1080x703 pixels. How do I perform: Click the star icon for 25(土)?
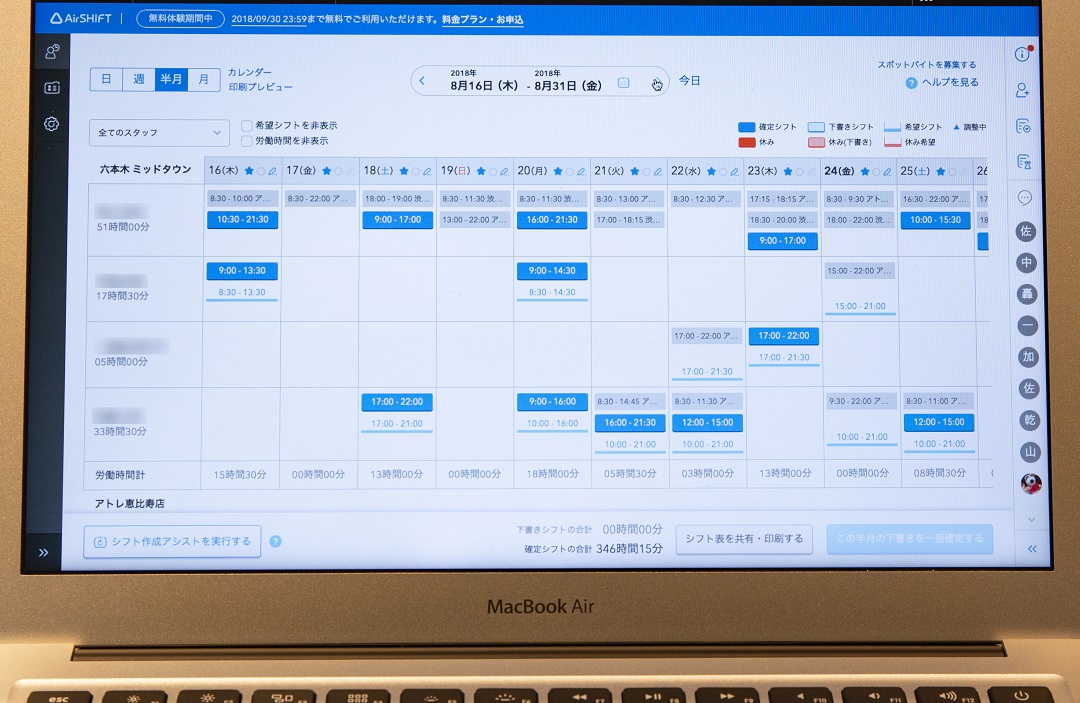click(941, 171)
